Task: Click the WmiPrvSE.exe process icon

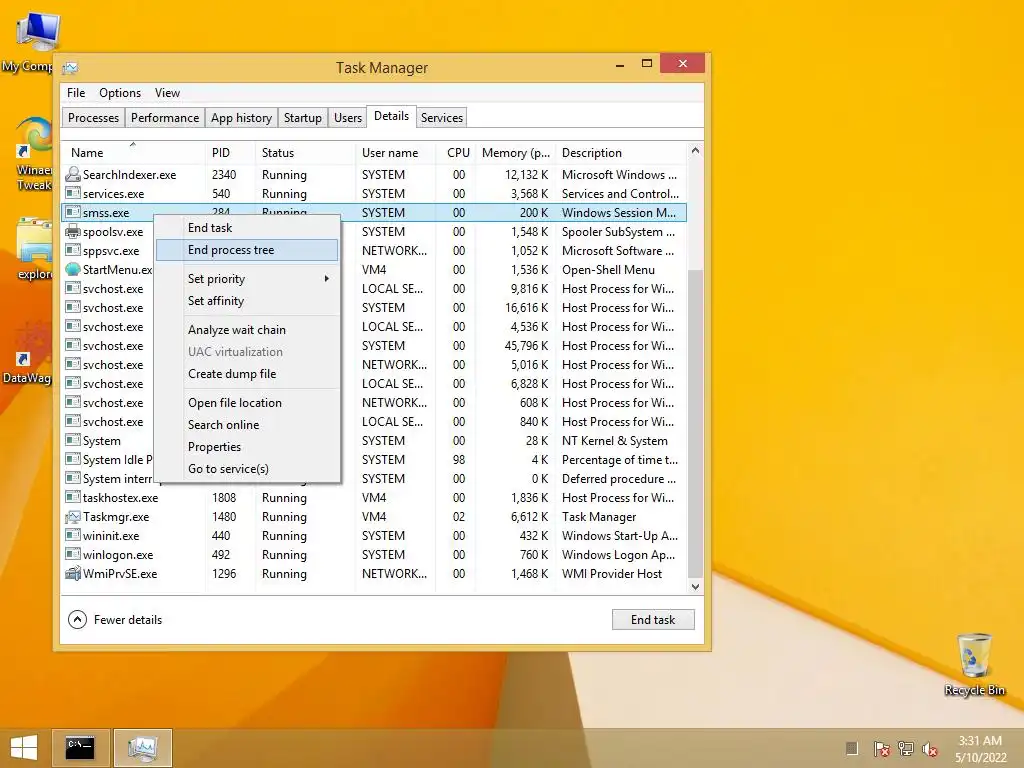Action: 72,573
